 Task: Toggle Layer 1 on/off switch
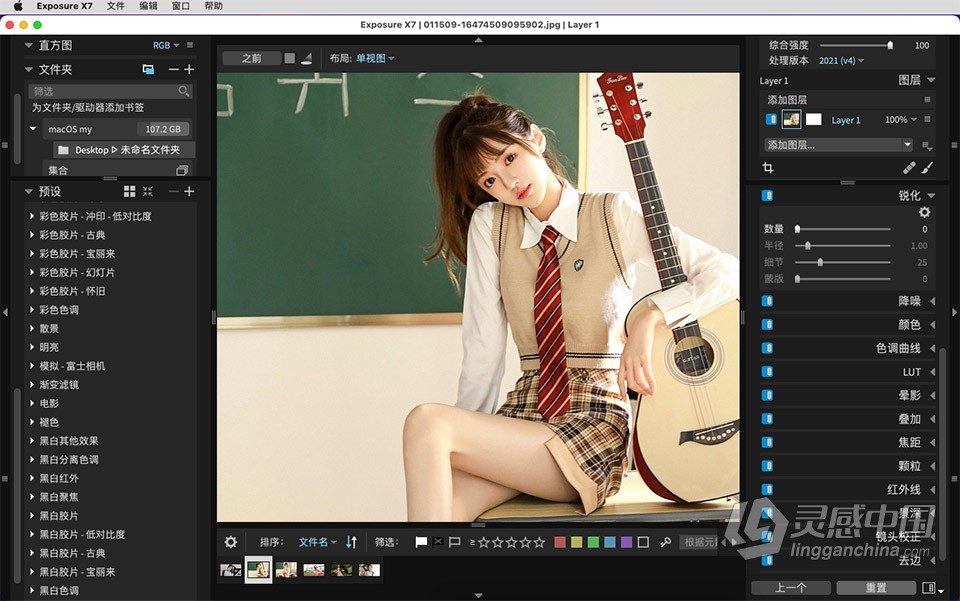[x=770, y=120]
